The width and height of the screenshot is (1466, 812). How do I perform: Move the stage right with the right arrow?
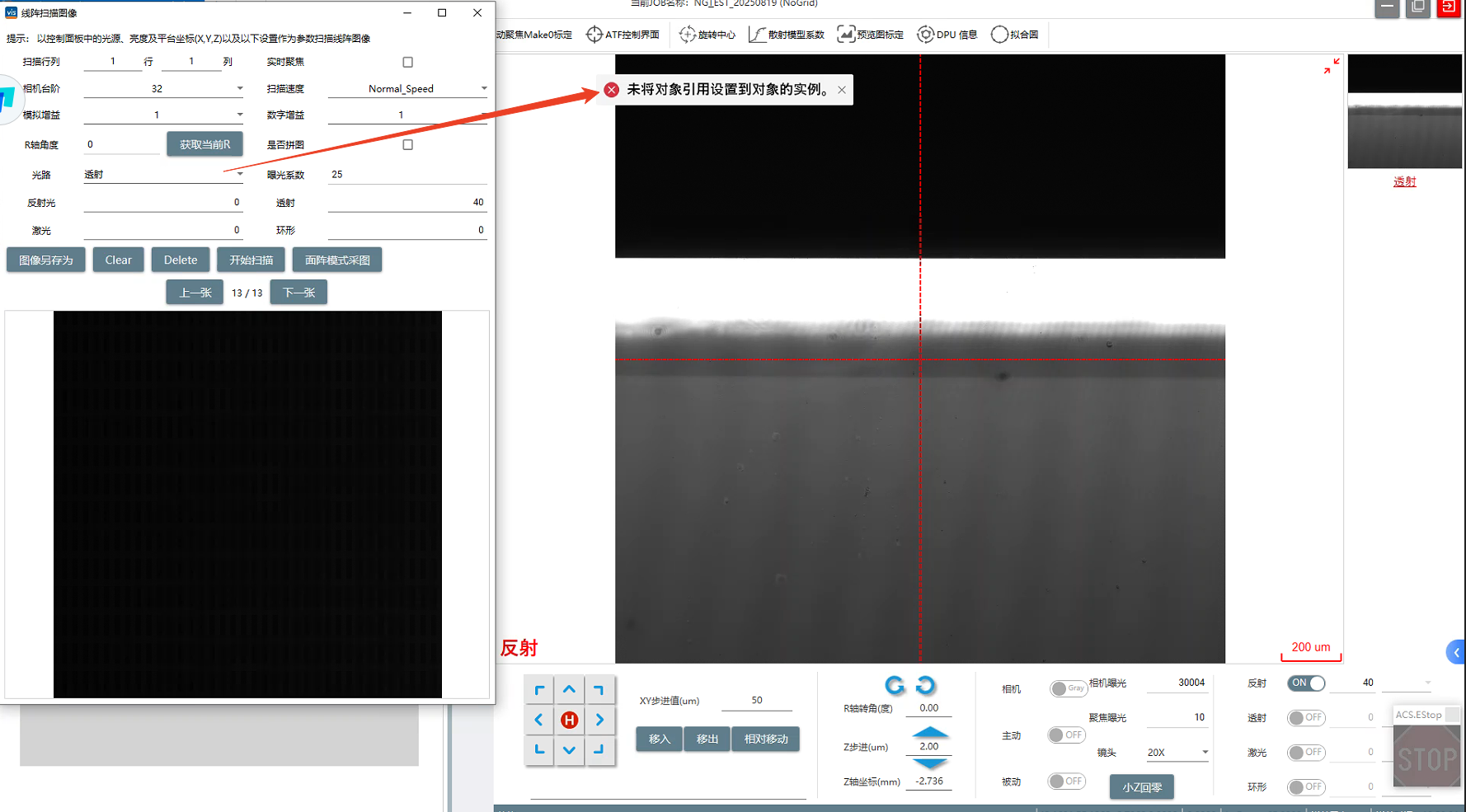[x=599, y=720]
